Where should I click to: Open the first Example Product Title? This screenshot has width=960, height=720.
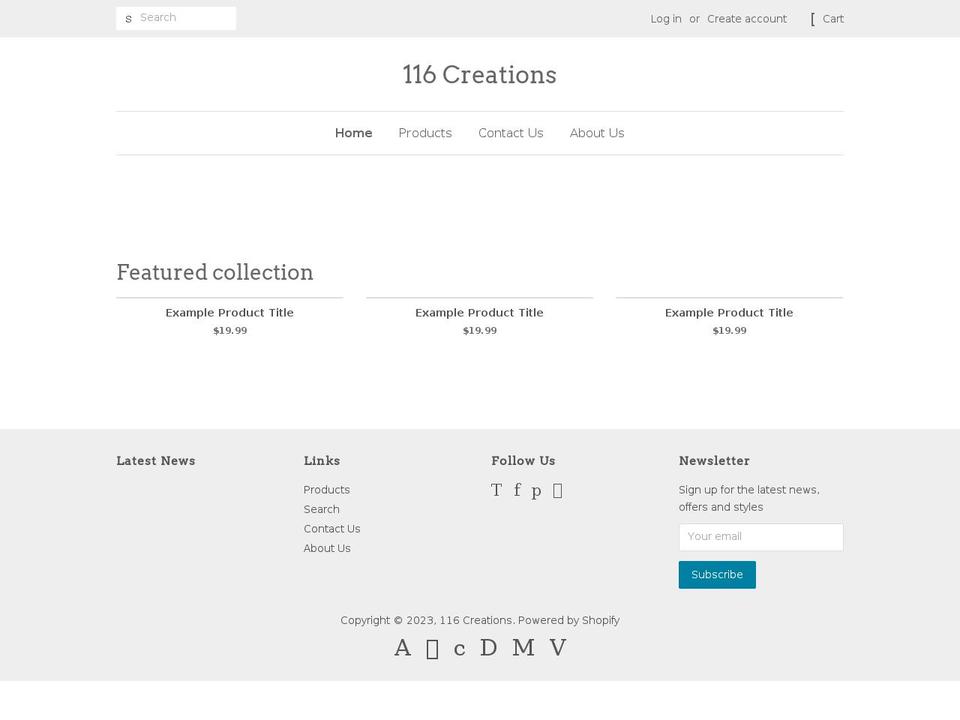230,313
